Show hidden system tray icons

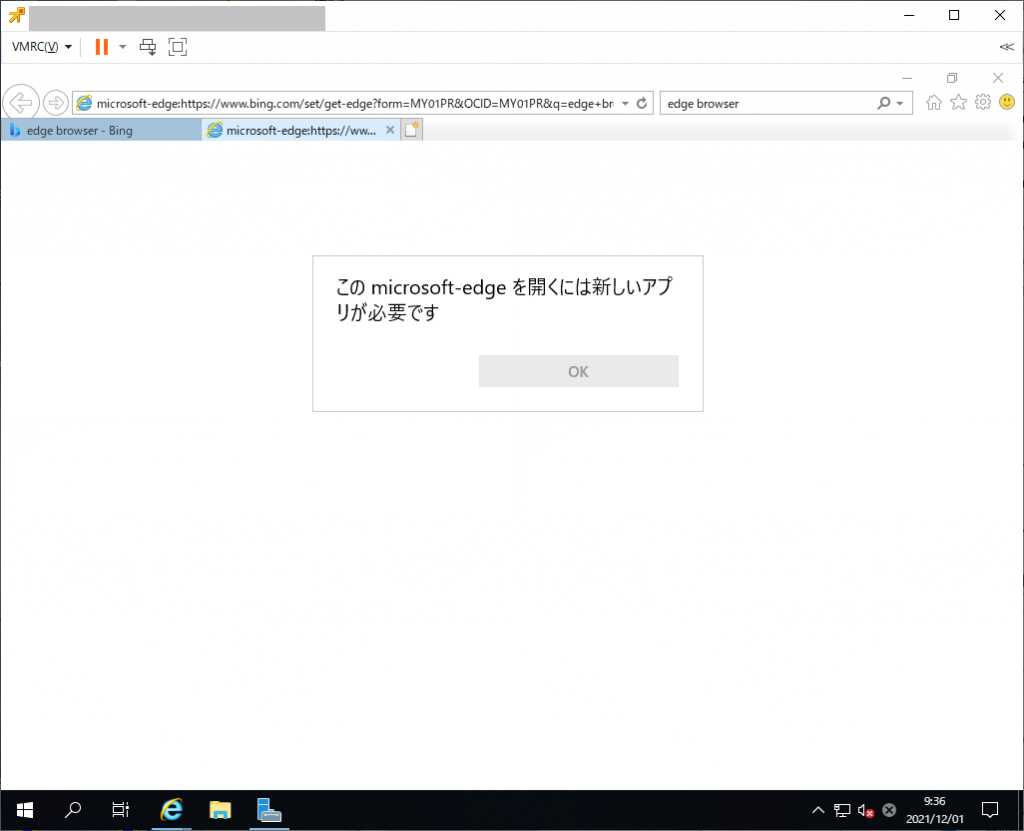818,811
